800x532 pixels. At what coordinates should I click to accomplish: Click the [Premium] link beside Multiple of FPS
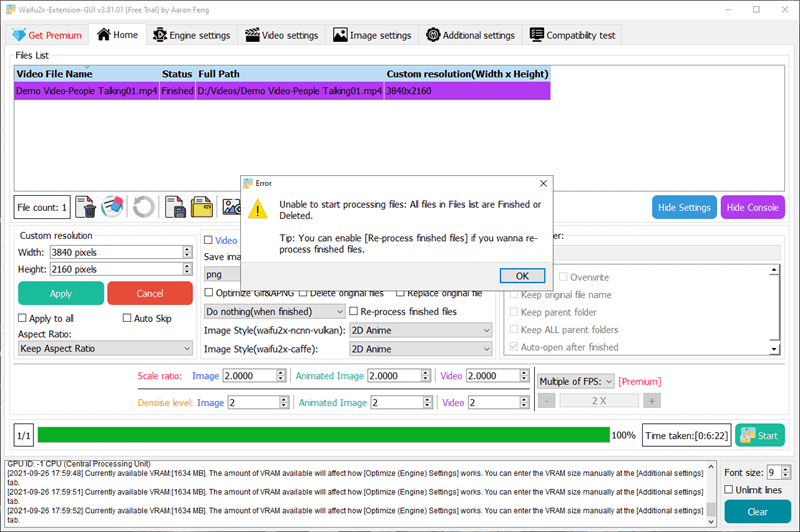[639, 382]
